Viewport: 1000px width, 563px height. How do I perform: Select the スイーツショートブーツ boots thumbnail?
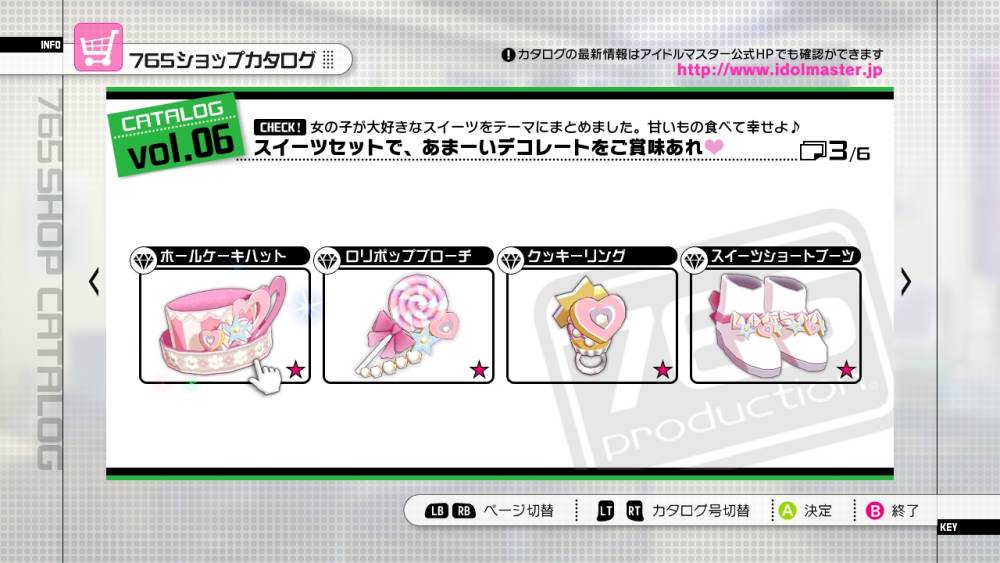pos(776,326)
